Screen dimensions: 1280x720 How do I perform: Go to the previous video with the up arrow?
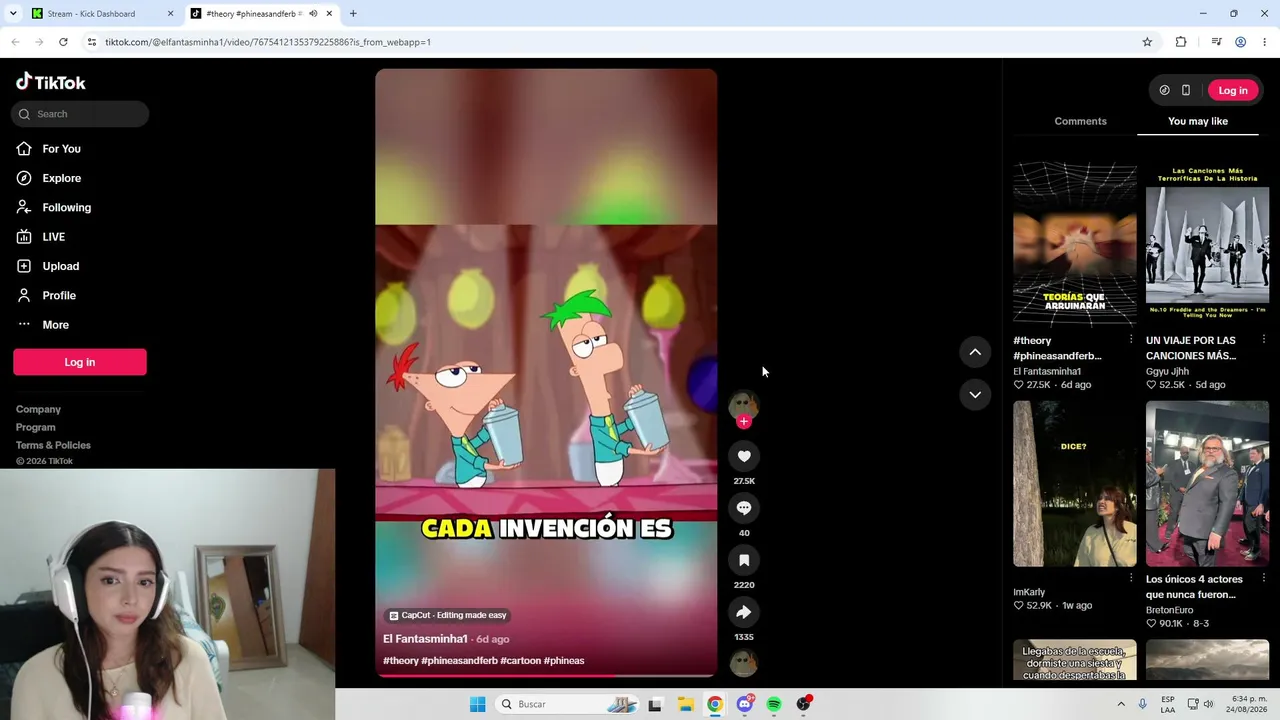pyautogui.click(x=975, y=352)
